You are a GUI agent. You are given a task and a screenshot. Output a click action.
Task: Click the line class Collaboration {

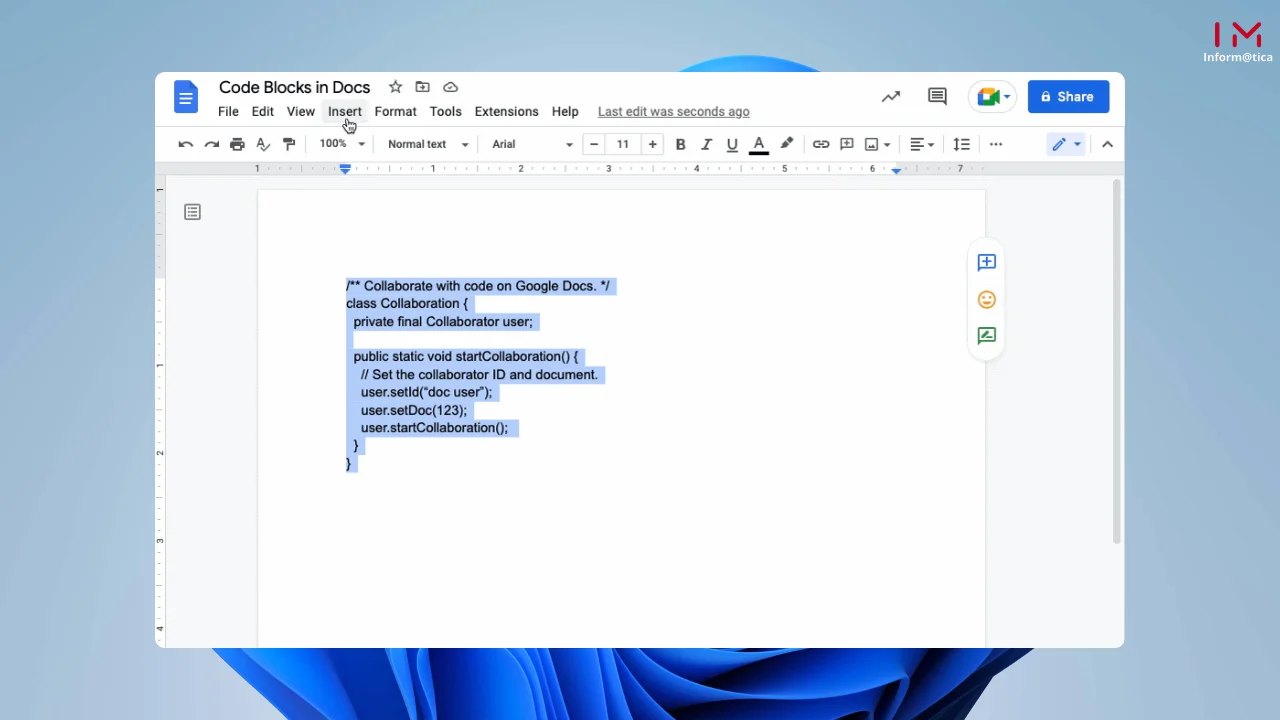click(406, 303)
